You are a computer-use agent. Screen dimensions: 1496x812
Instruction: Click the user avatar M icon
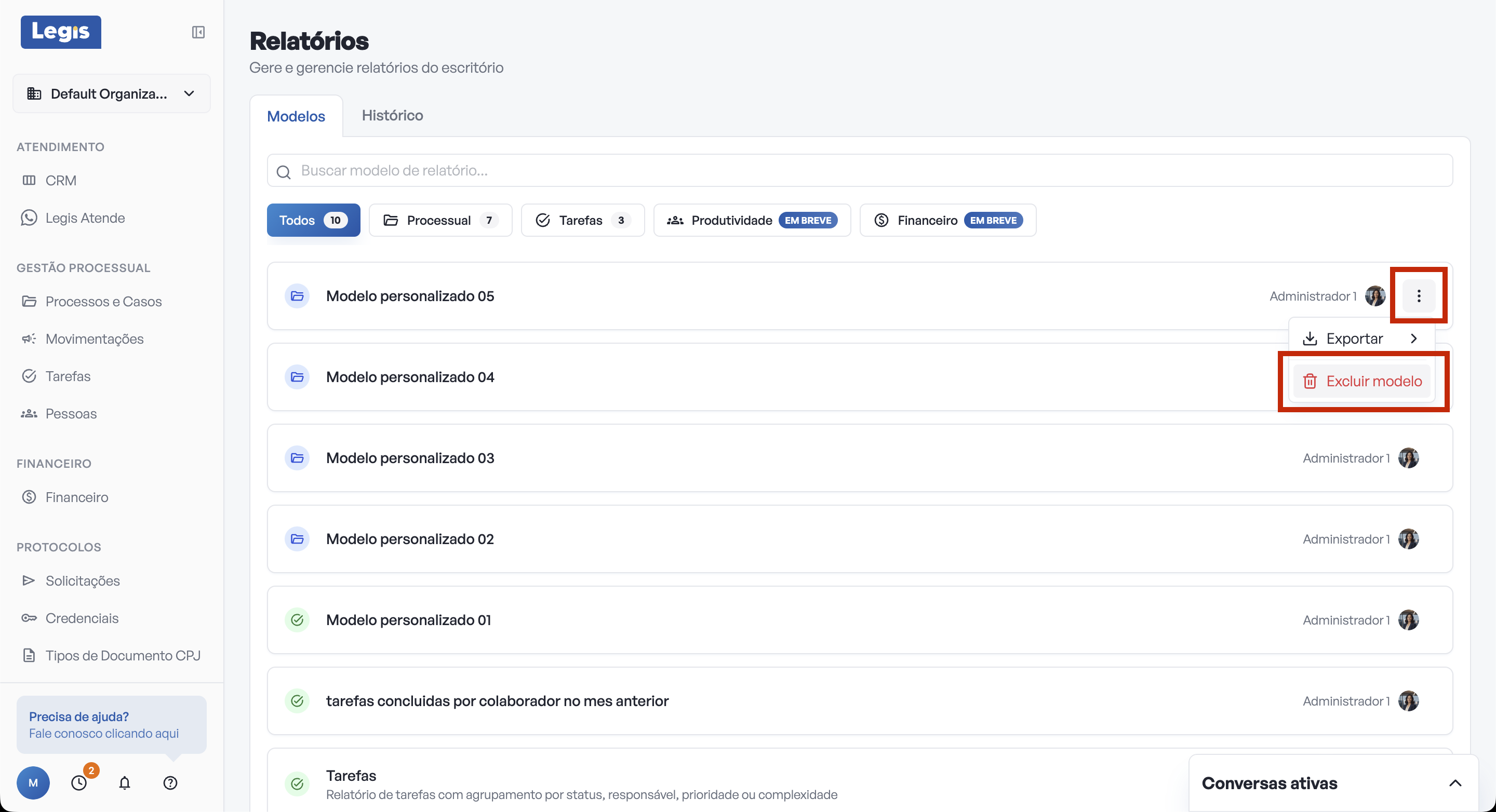[x=33, y=783]
